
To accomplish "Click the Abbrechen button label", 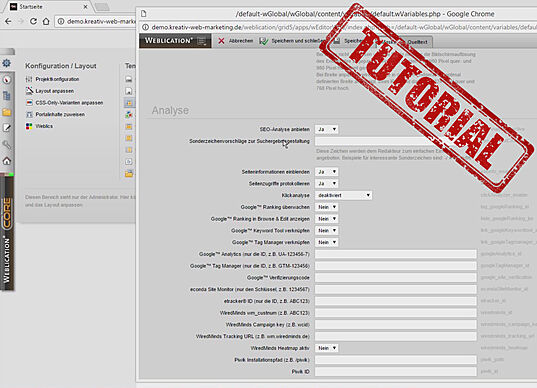I will coord(241,41).
